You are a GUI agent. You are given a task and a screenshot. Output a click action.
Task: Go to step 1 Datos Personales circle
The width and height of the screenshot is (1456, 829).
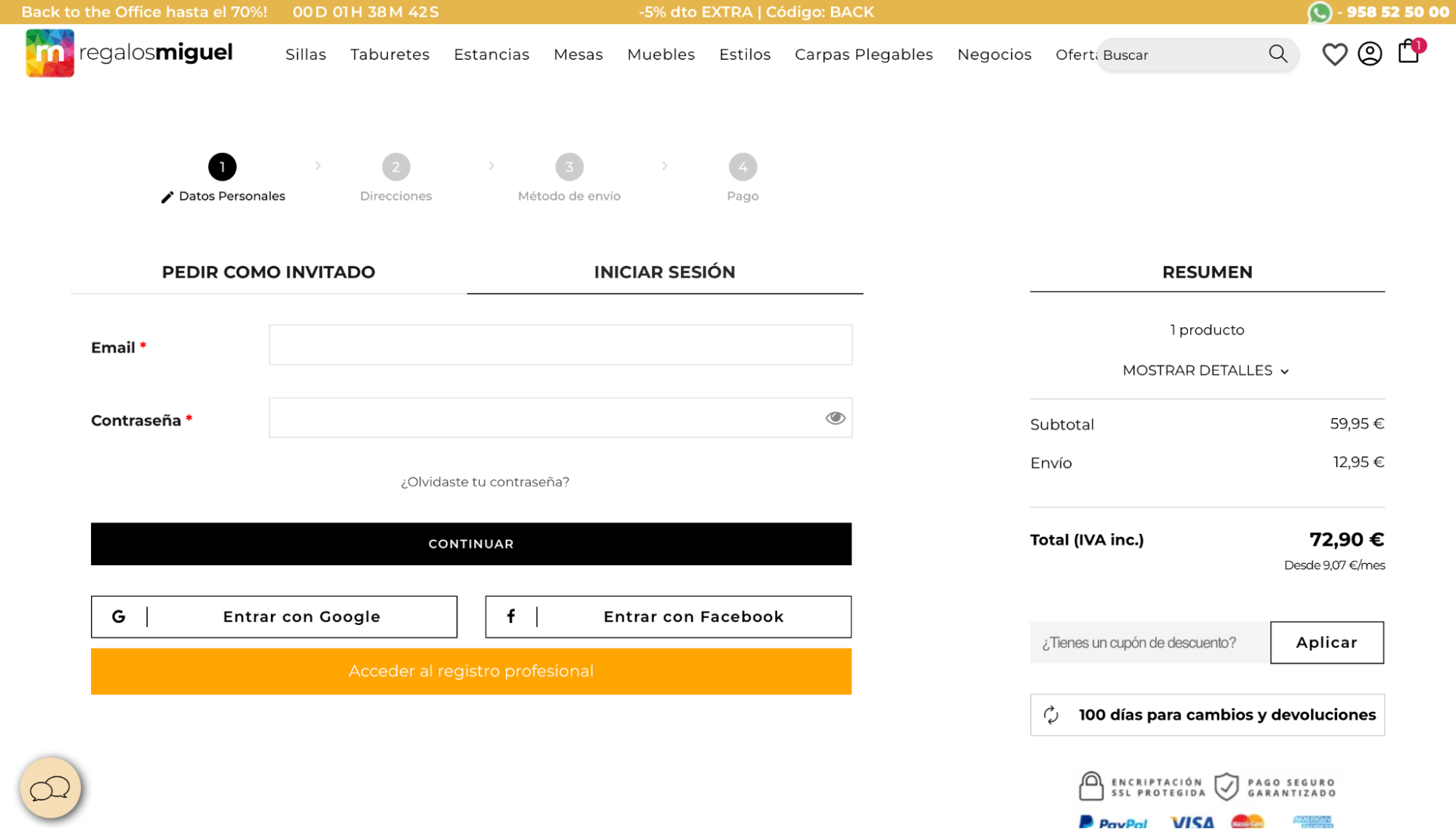222,167
